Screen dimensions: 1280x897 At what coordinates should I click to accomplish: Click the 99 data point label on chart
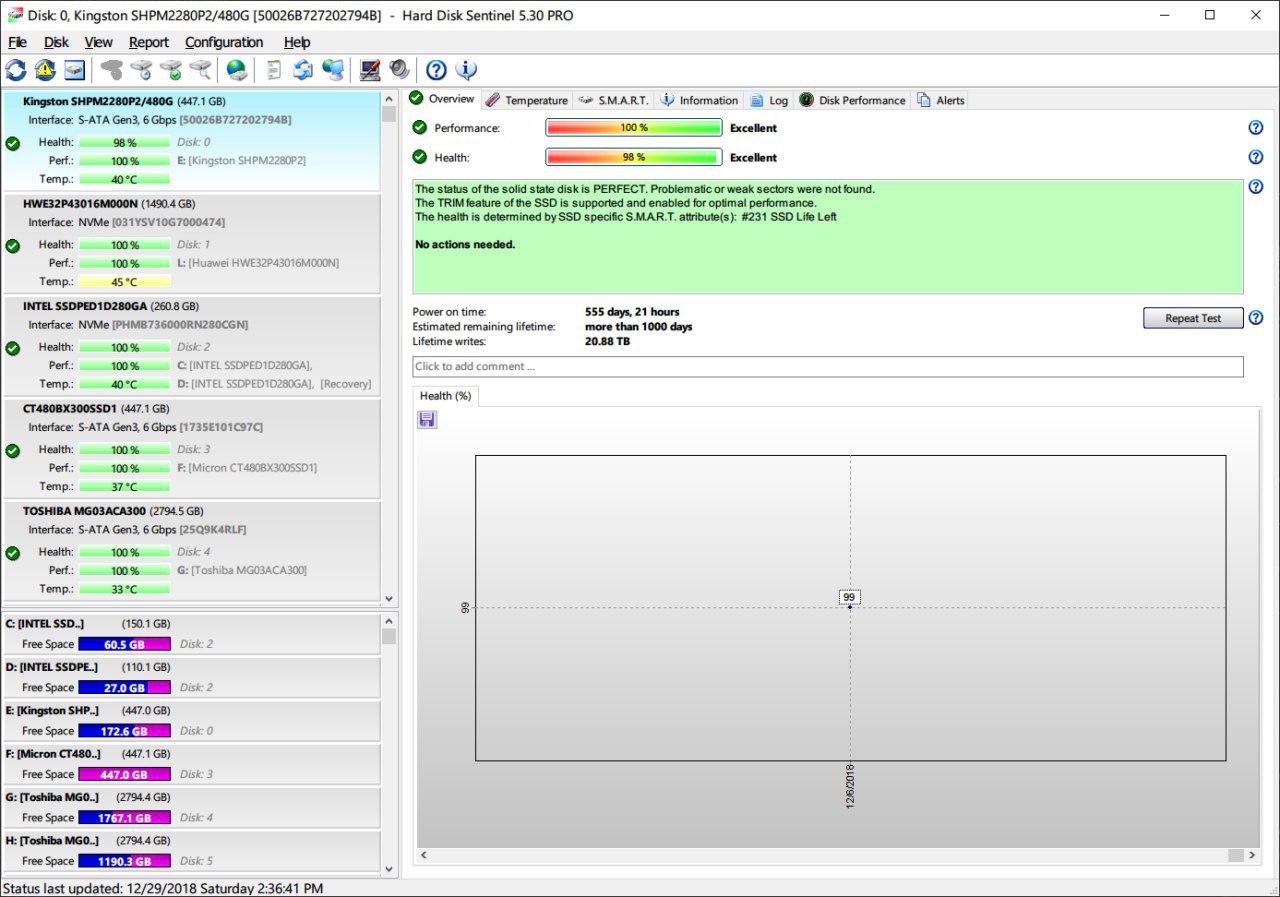(x=849, y=597)
